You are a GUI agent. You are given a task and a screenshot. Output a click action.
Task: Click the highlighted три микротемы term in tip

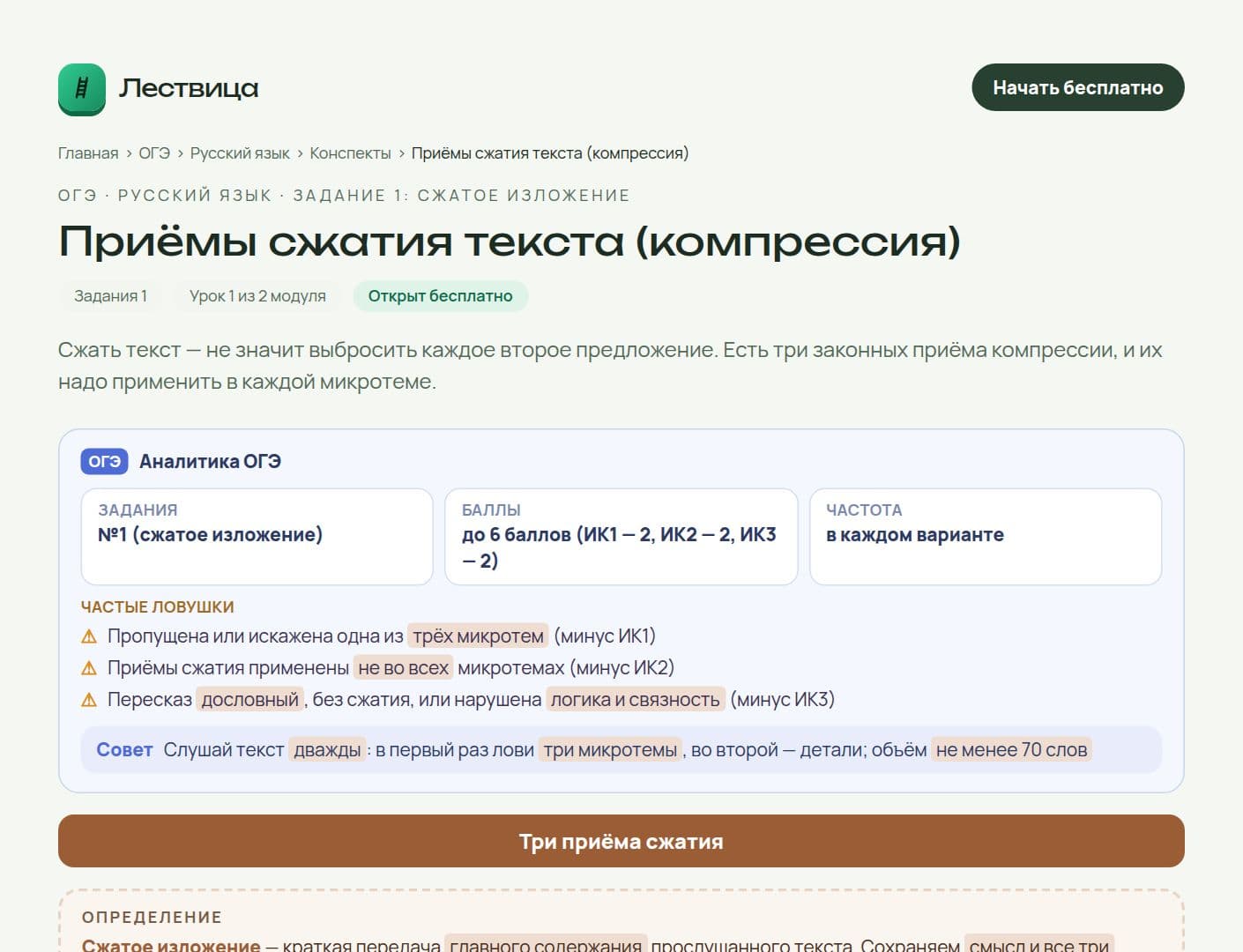coord(610,750)
